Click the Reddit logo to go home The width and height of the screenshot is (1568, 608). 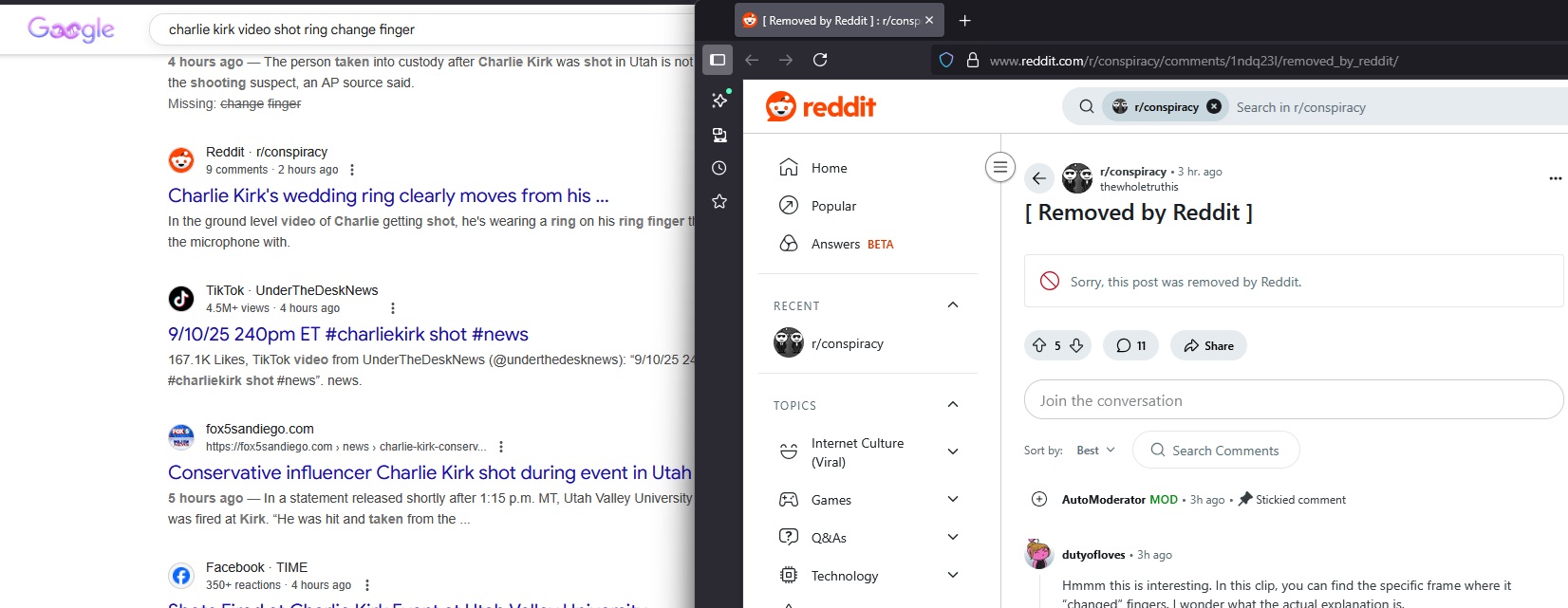coord(821,106)
